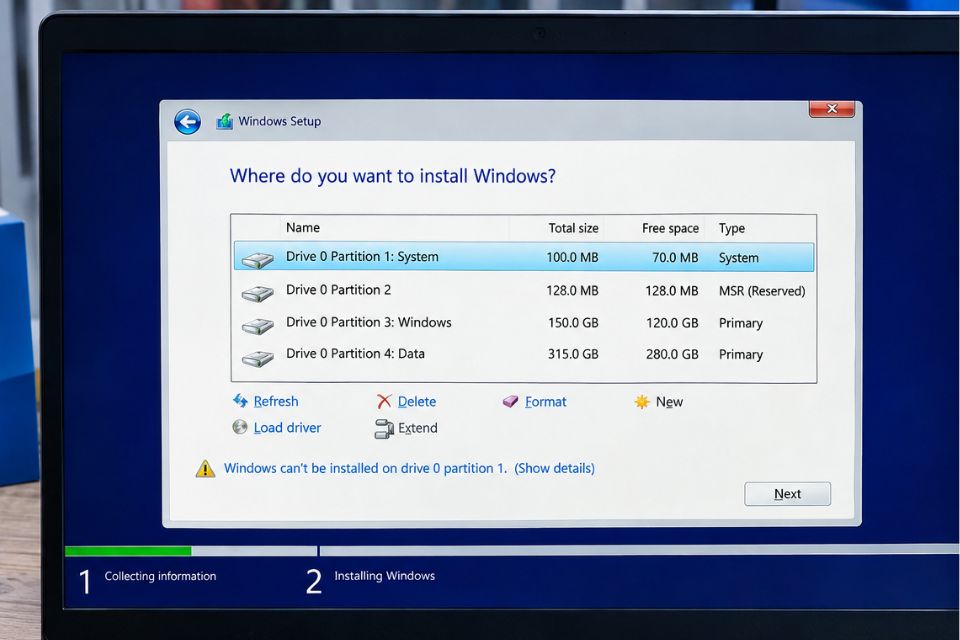
Task: Click the 100.0 MB total size cell
Action: (572, 257)
